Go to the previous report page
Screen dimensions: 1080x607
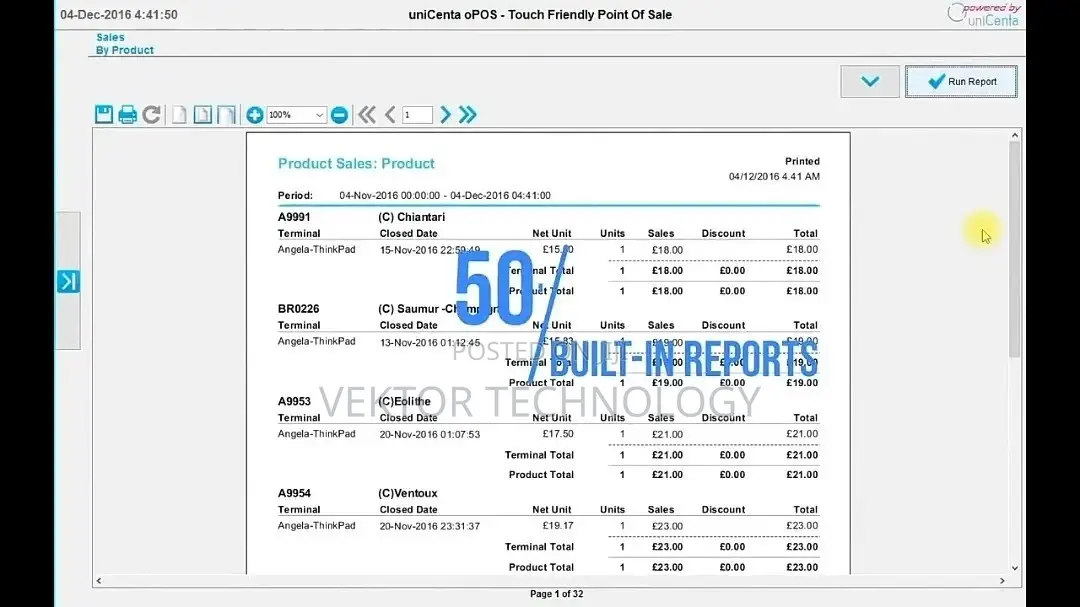[390, 114]
